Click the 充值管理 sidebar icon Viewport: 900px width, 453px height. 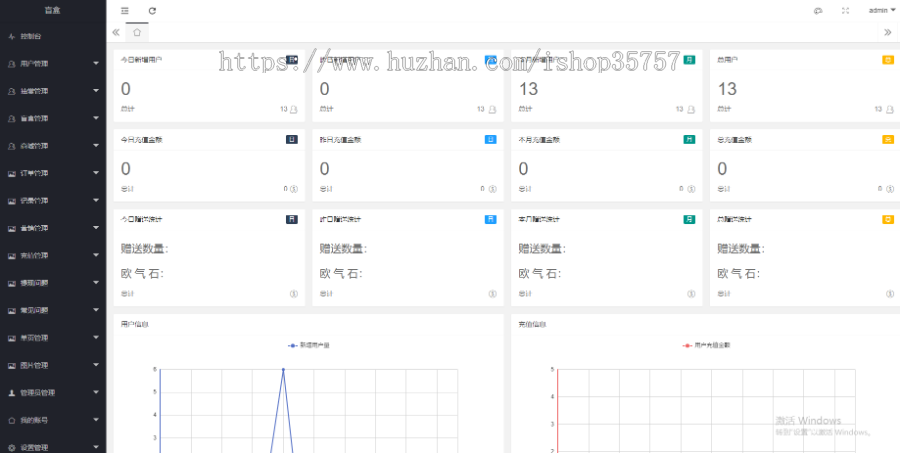click(x=11, y=256)
